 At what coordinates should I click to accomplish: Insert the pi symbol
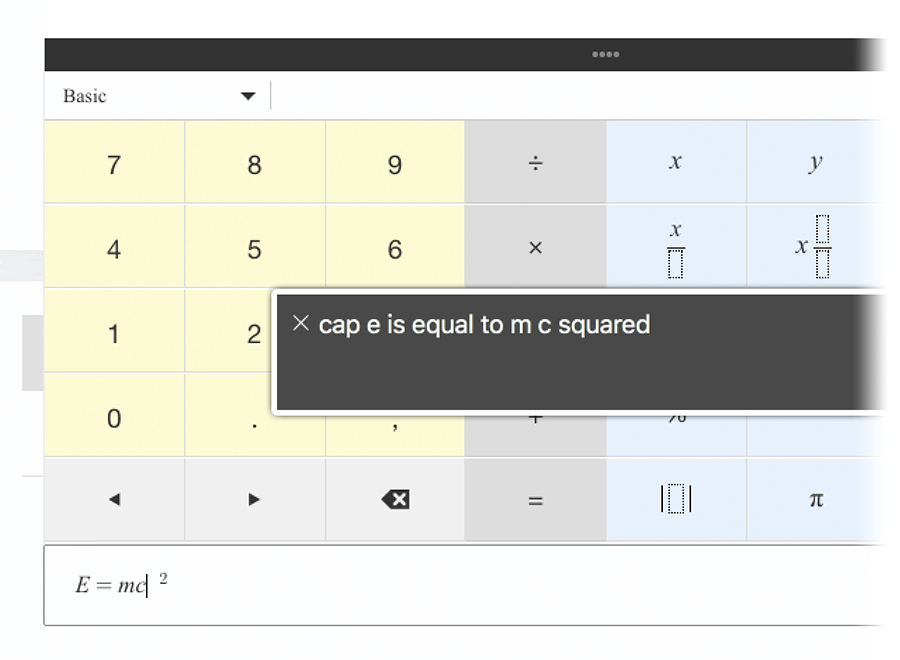[x=816, y=499]
